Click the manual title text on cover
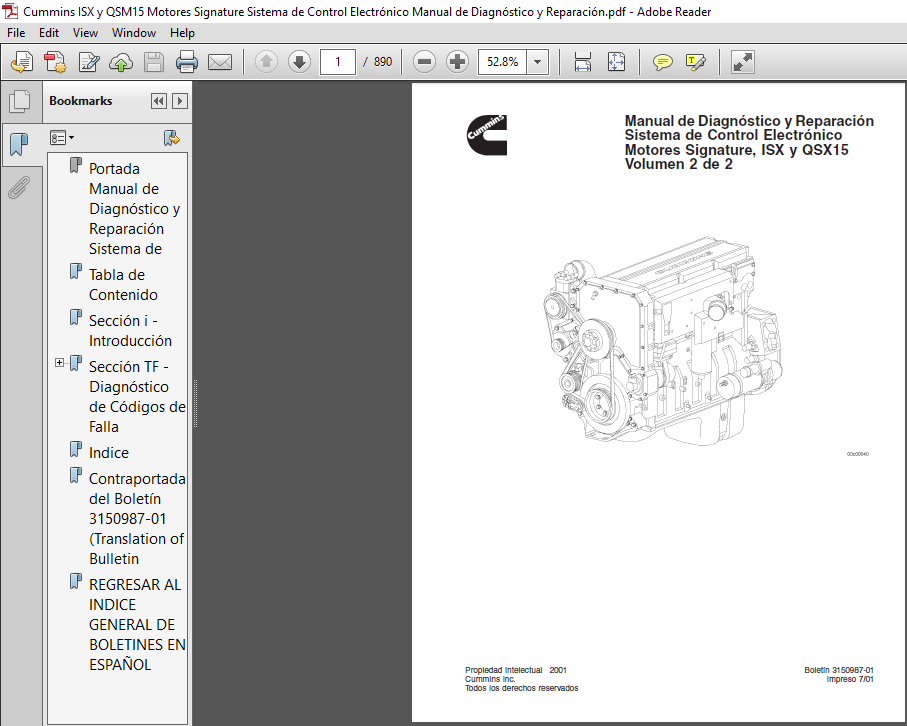The height and width of the screenshot is (726, 907). [749, 142]
